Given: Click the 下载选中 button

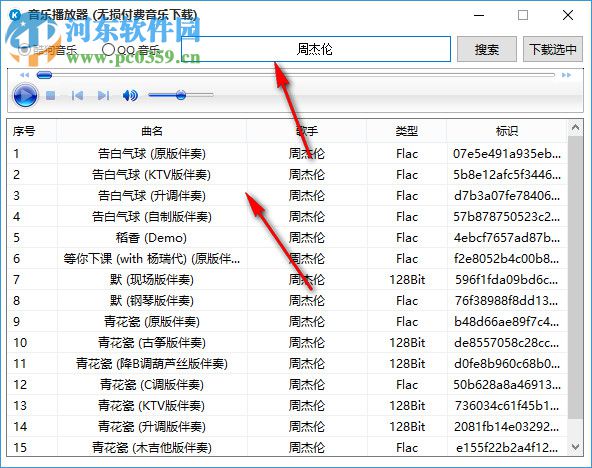Looking at the screenshot, I should [553, 49].
